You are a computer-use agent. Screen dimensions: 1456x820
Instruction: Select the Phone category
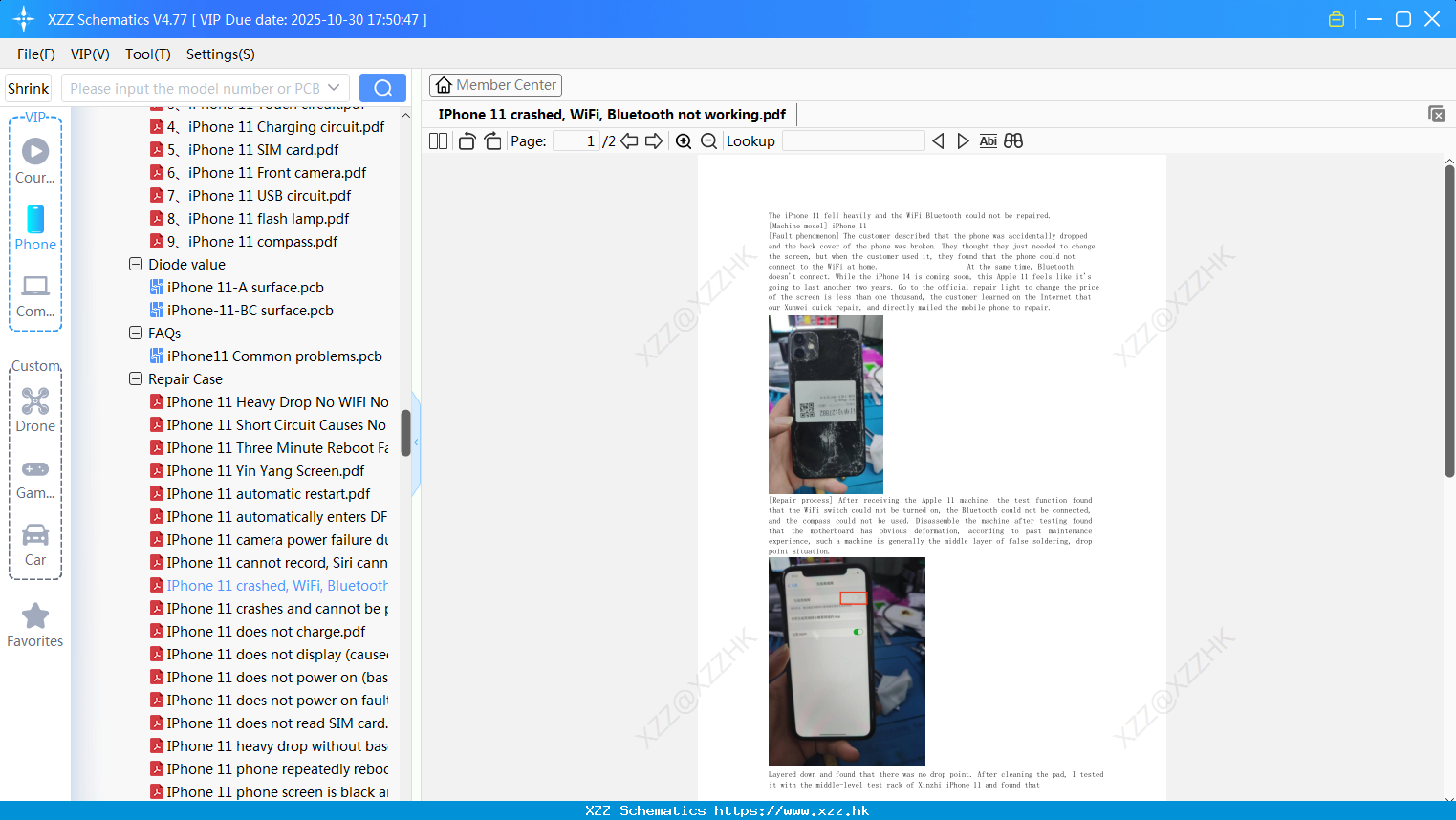click(x=35, y=227)
